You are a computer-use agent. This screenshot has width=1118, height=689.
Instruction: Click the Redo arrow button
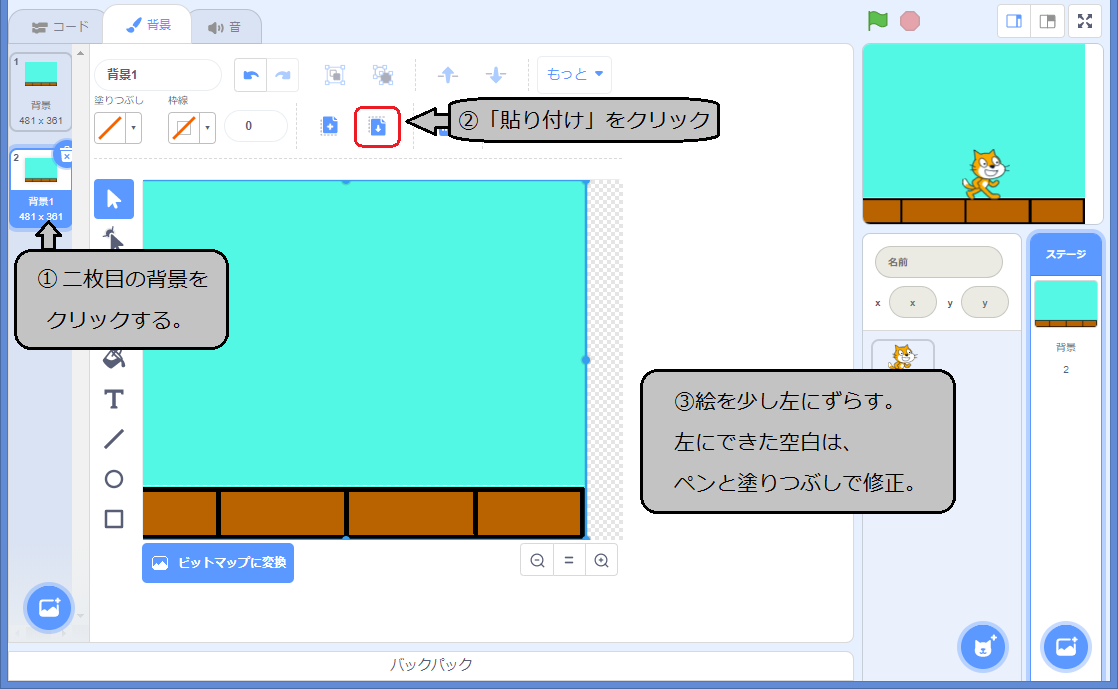(282, 75)
